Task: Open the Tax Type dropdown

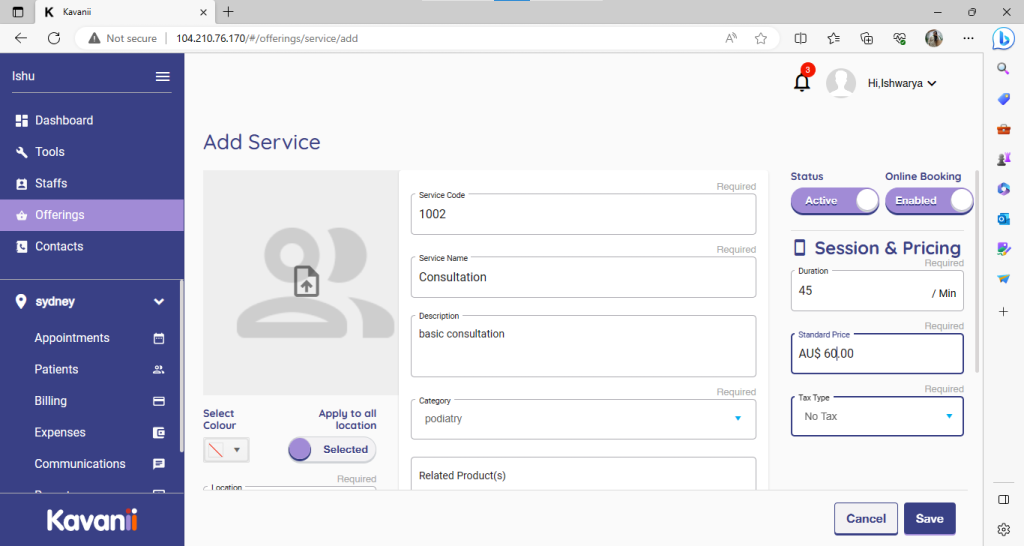Action: [876, 416]
